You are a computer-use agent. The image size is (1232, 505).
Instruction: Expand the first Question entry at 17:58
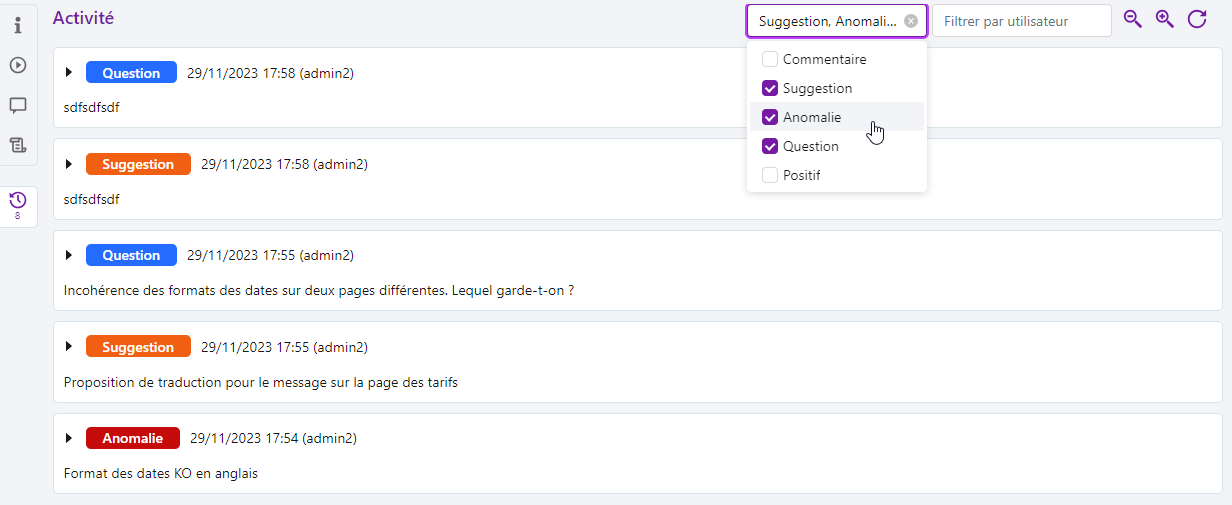click(69, 73)
